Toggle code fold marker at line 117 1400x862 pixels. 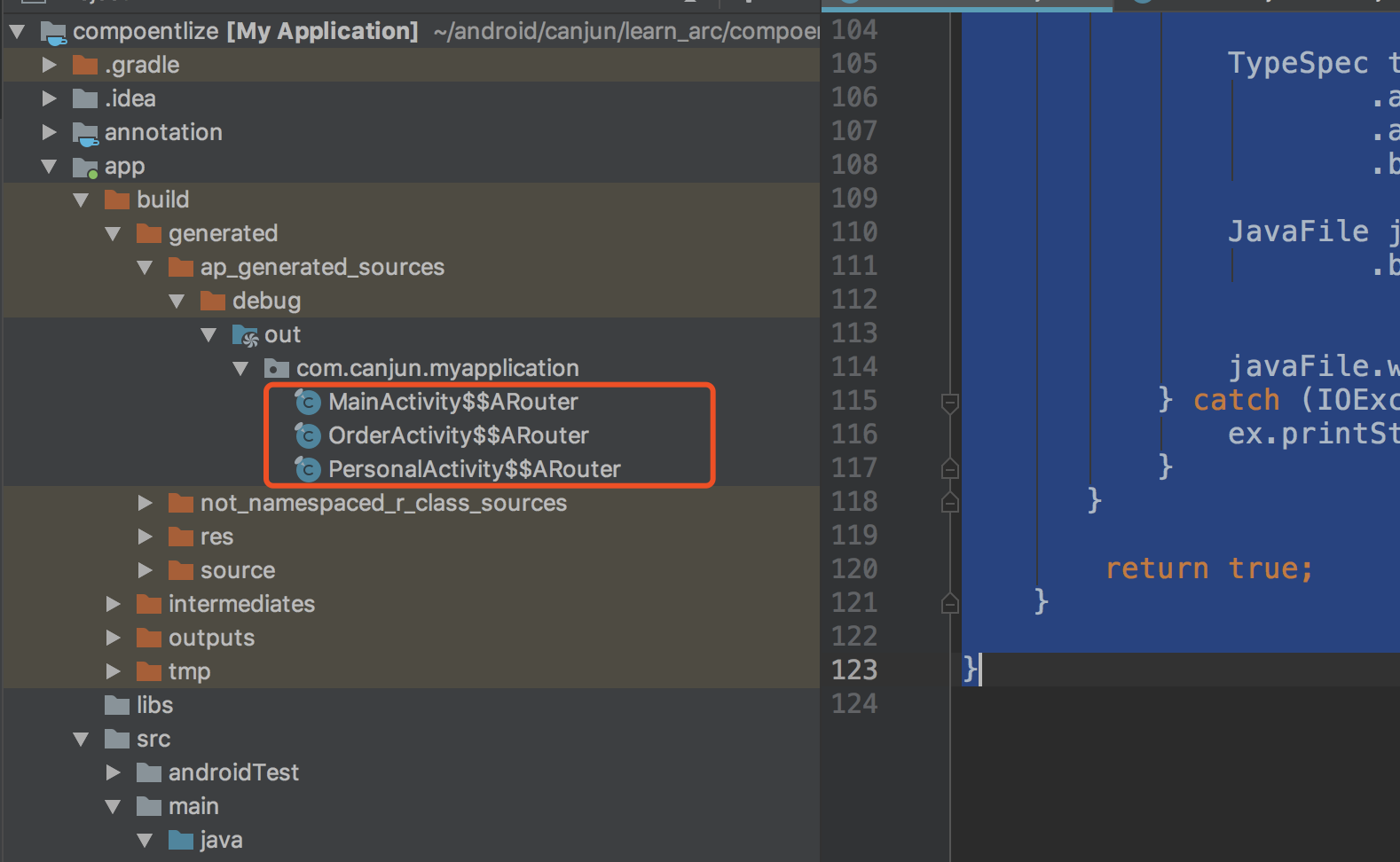click(949, 468)
